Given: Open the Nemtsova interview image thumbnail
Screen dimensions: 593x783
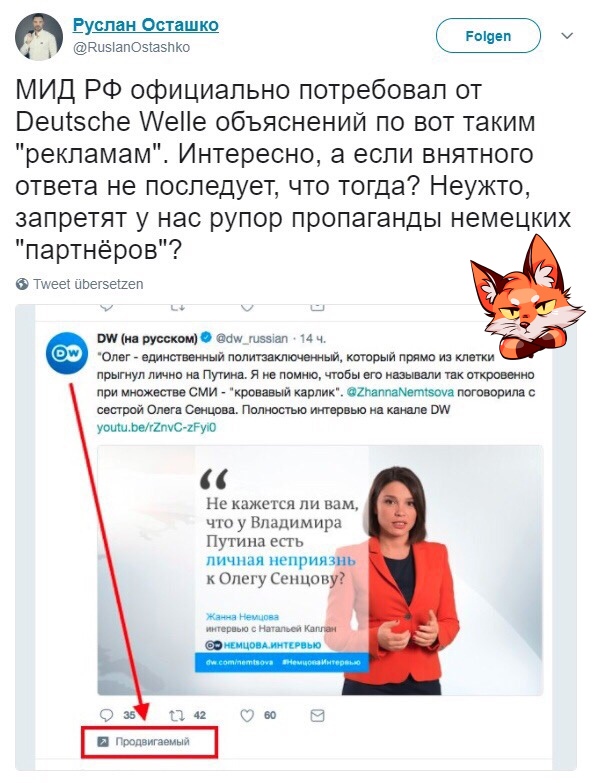Looking at the screenshot, I should [320, 570].
